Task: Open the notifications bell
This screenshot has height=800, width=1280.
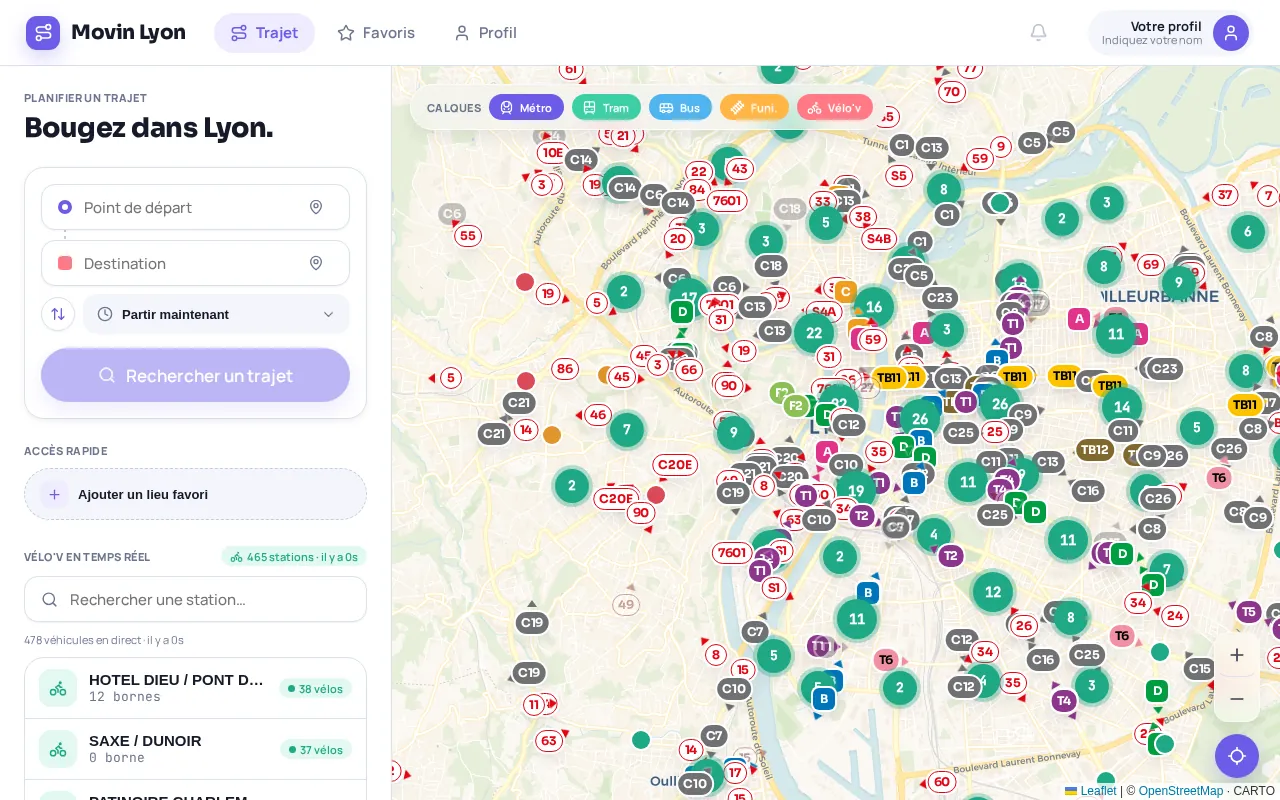Action: pyautogui.click(x=1039, y=33)
